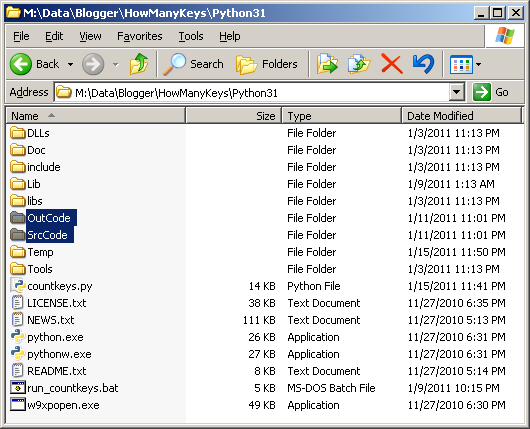Select the libs folder icon
530x429 pixels.
(18, 201)
